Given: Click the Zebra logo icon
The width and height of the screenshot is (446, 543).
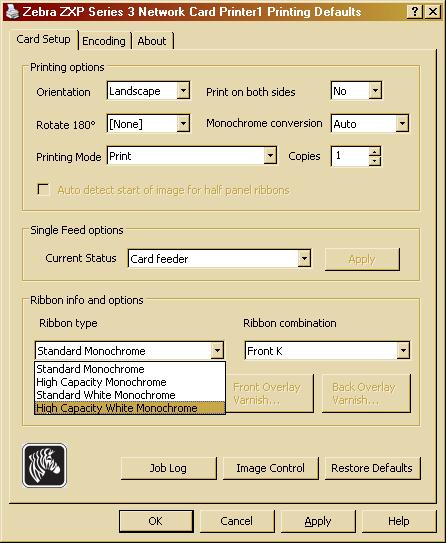Looking at the screenshot, I should 44,465.
